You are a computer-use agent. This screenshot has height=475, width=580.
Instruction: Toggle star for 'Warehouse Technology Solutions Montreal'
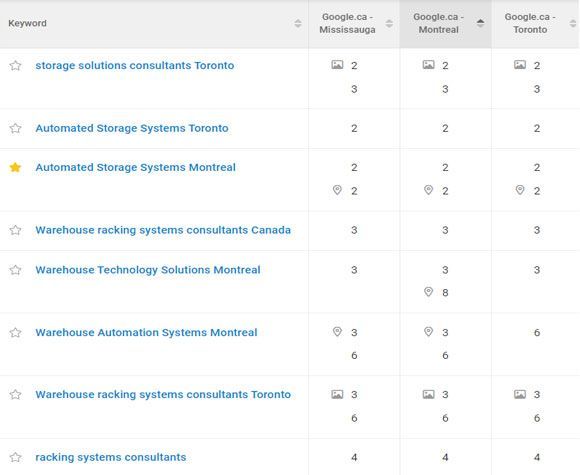point(15,270)
